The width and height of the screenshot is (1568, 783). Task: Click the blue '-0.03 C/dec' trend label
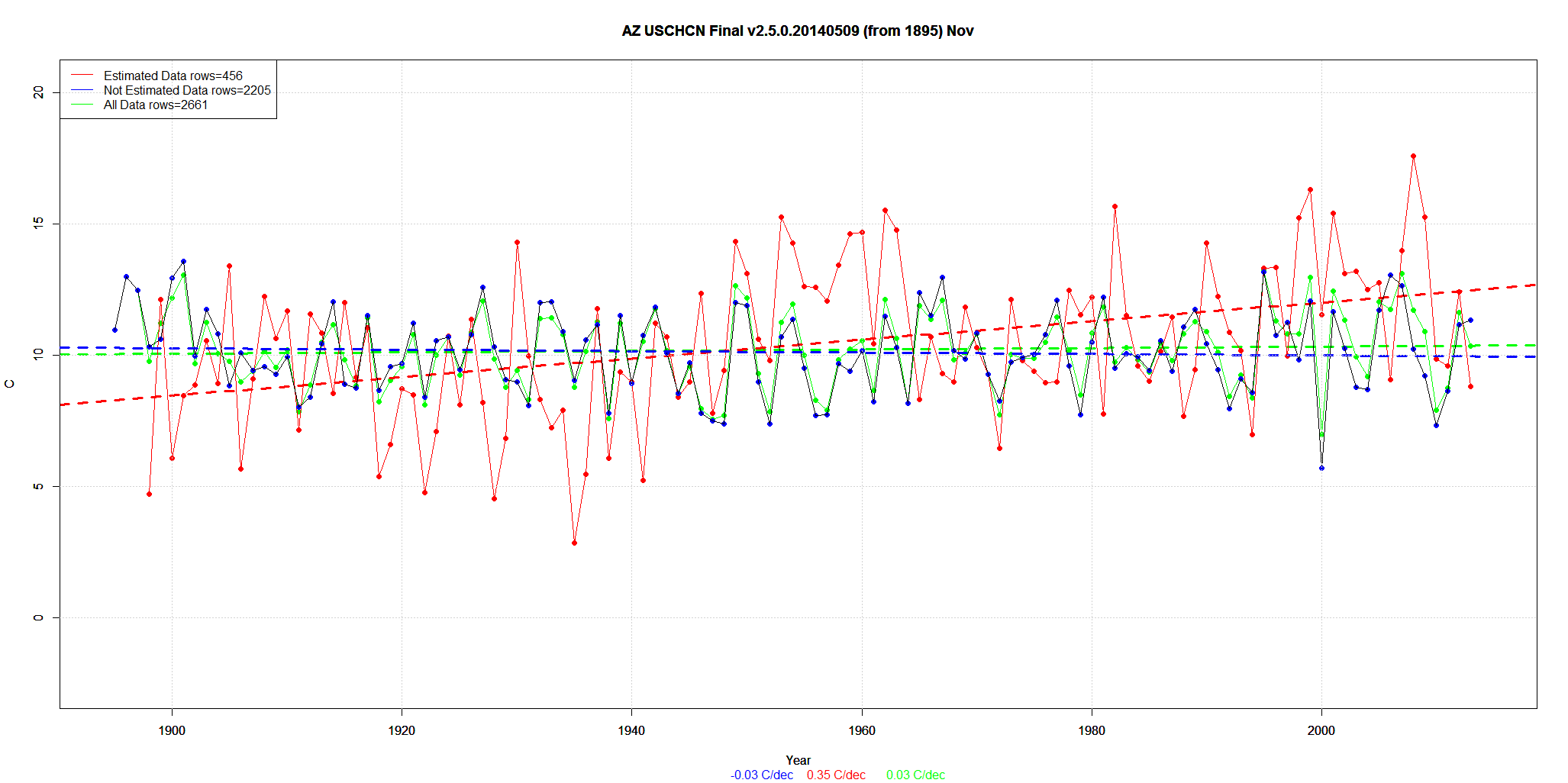pyautogui.click(x=761, y=775)
